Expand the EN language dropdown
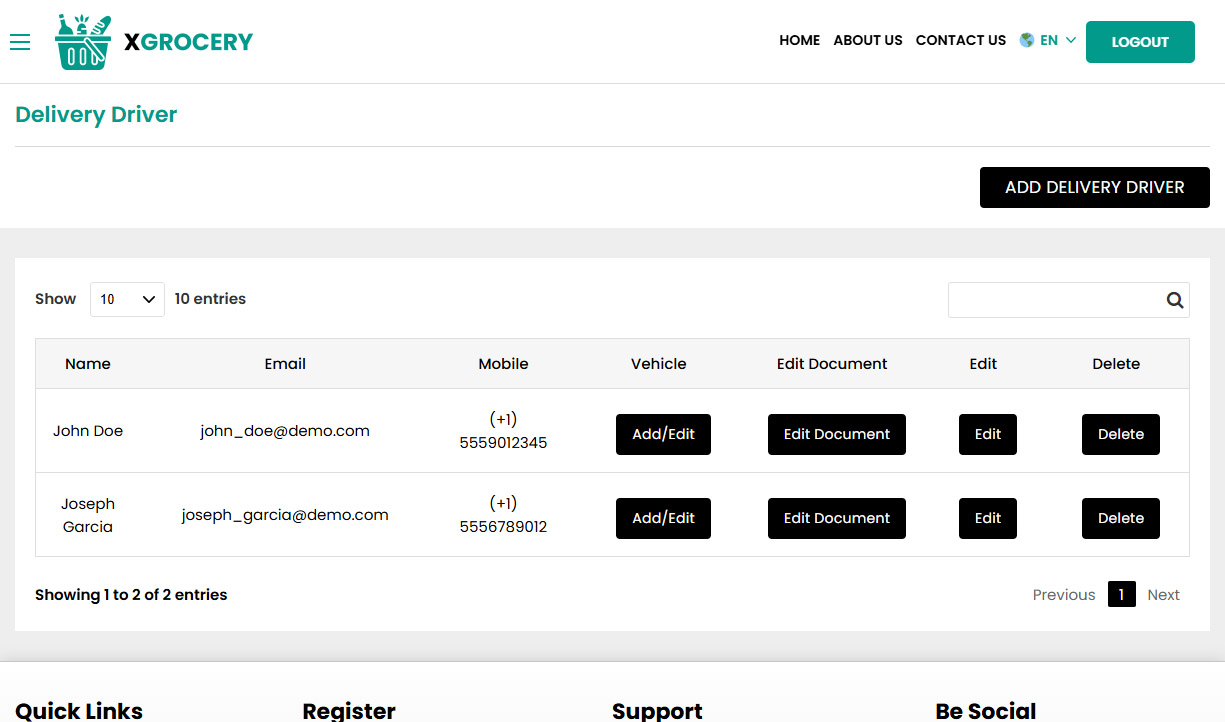This screenshot has width=1225, height=722. click(1058, 41)
